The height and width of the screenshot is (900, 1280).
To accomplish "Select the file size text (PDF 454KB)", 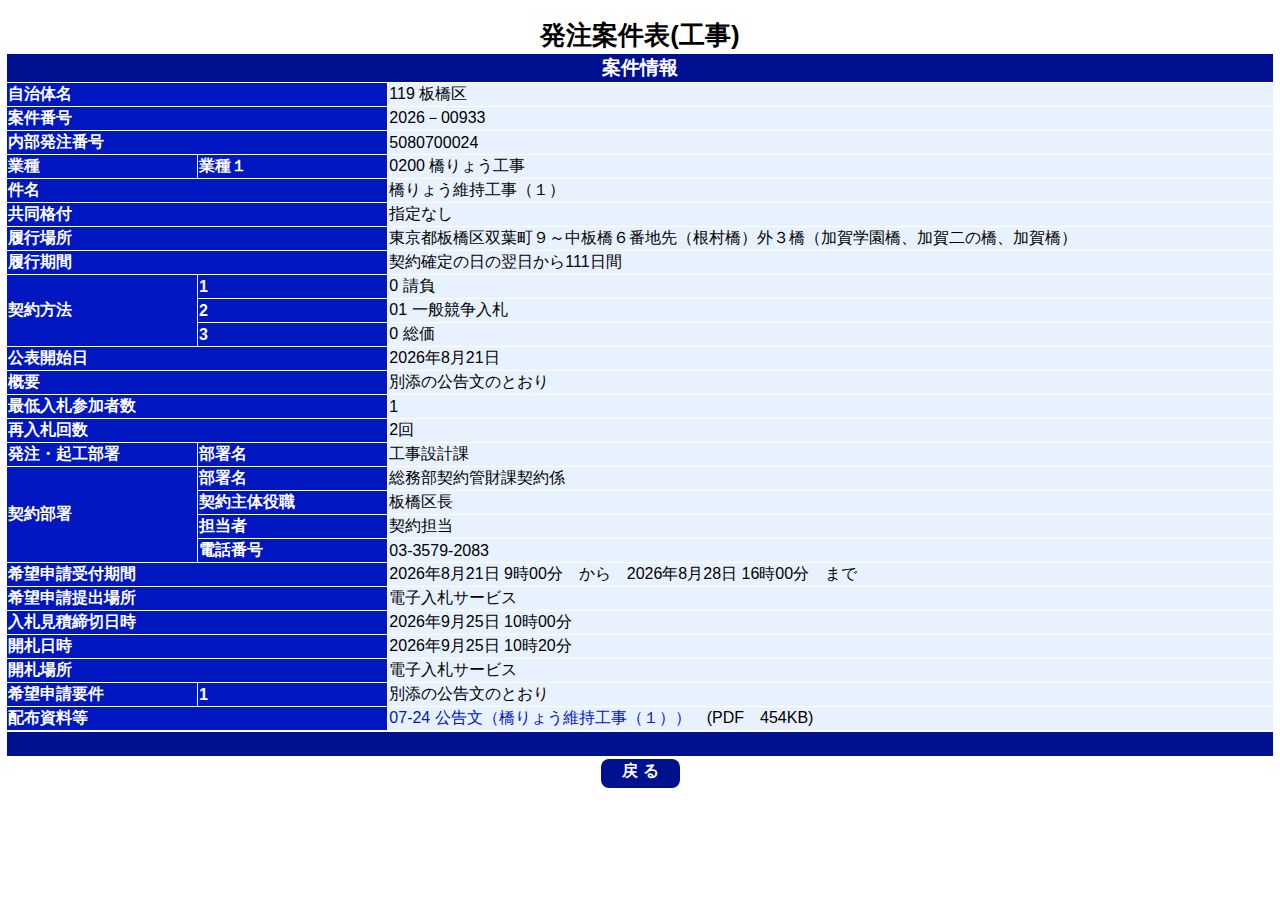I will [760, 718].
